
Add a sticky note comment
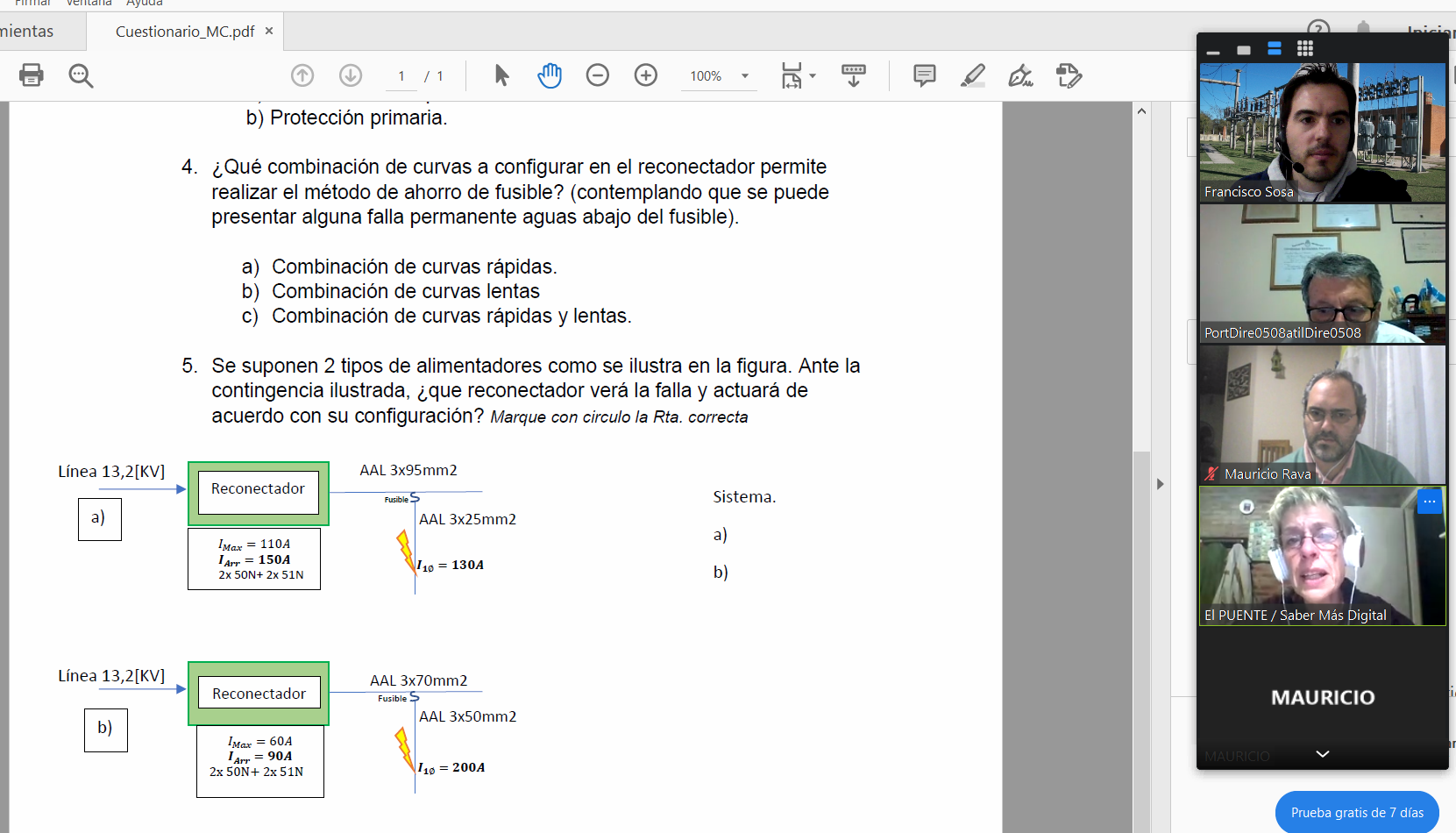[x=924, y=75]
